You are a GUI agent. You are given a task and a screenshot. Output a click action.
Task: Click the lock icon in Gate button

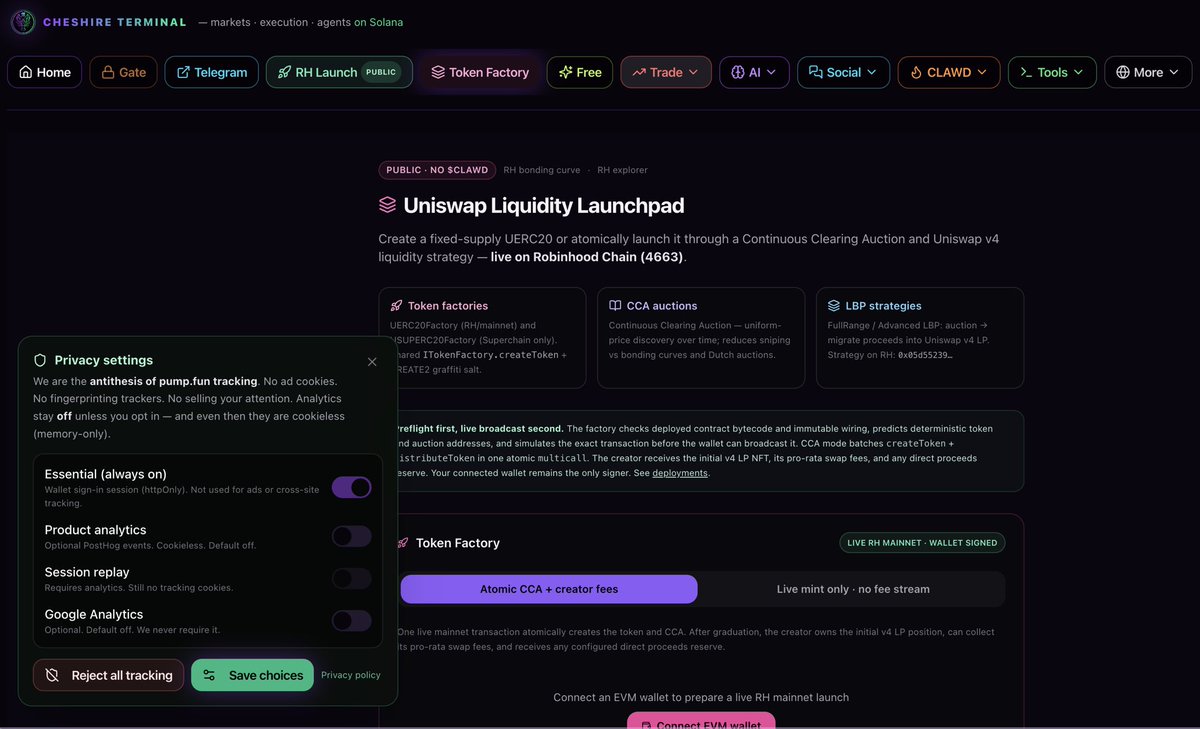point(107,72)
